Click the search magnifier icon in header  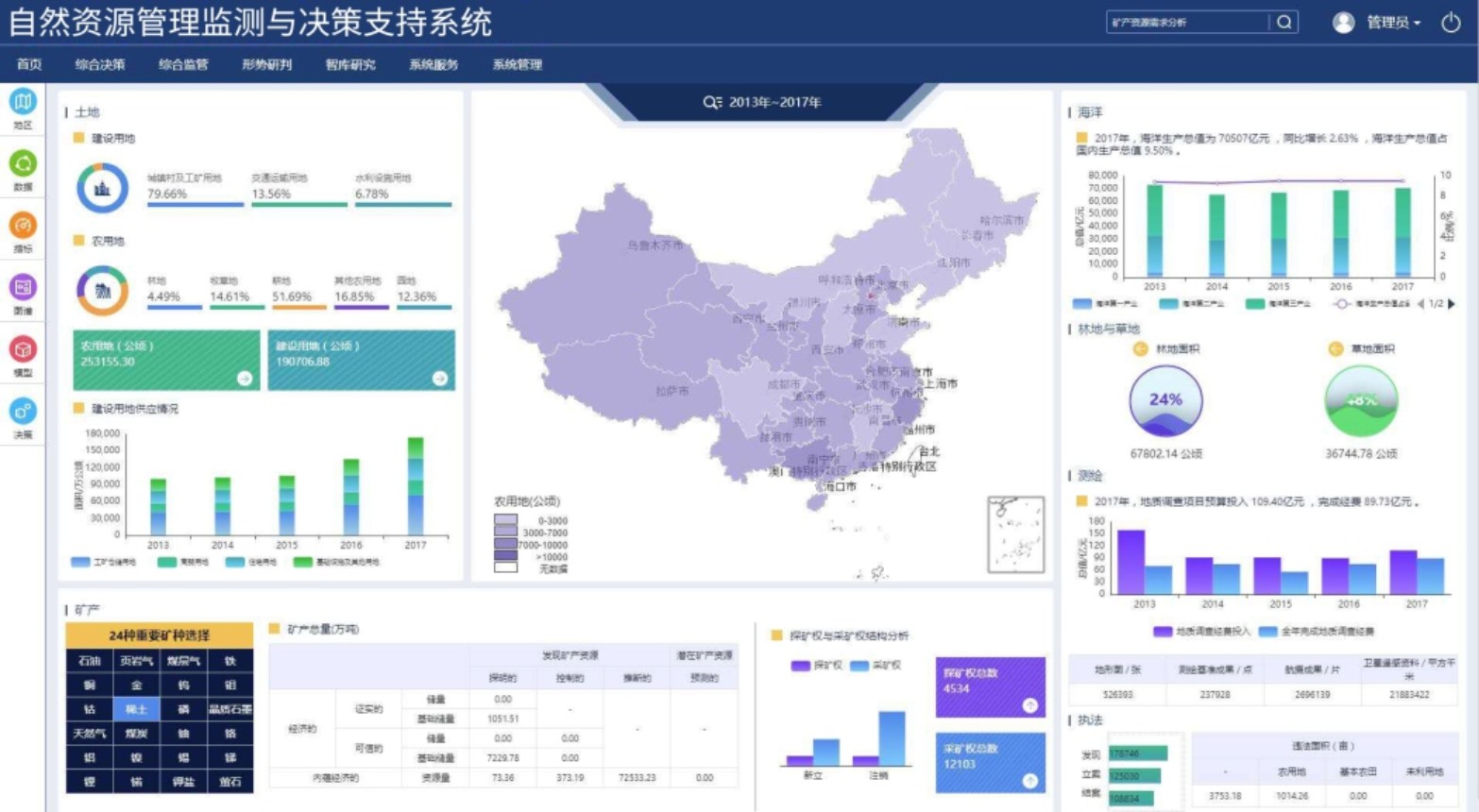click(1283, 22)
